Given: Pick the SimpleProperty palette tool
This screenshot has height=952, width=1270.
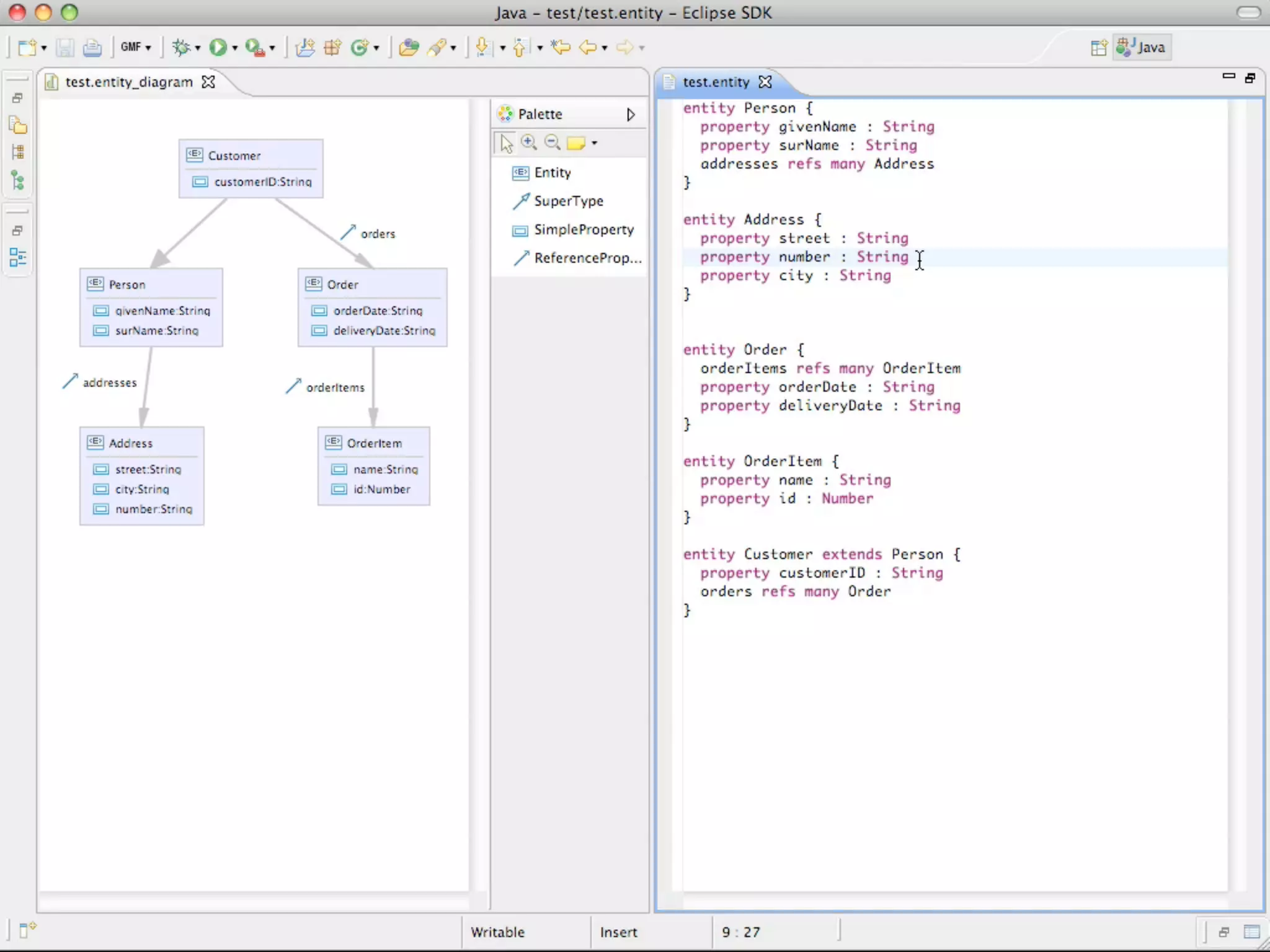Looking at the screenshot, I should click(584, 230).
